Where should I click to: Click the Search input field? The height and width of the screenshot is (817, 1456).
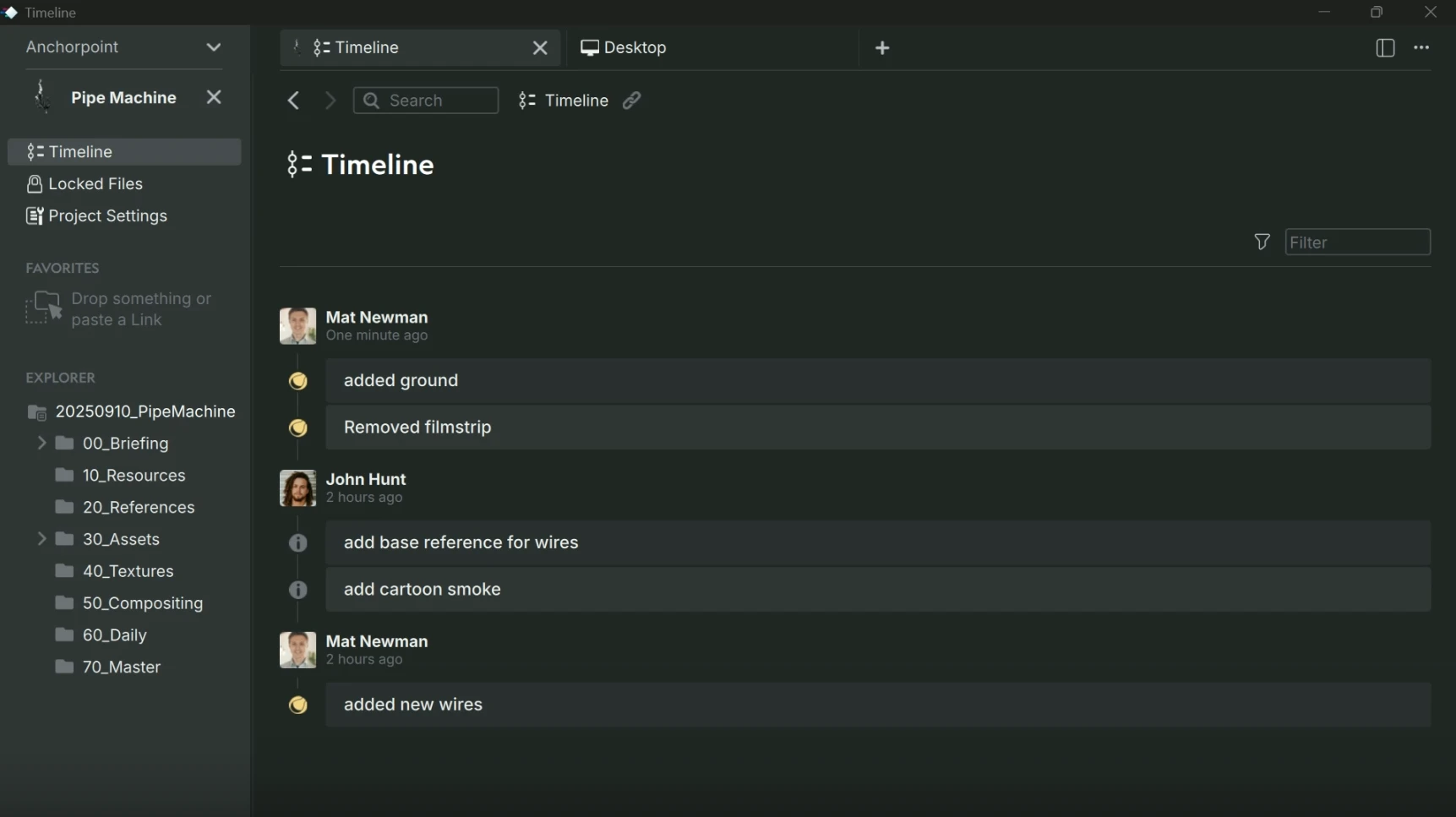point(426,101)
